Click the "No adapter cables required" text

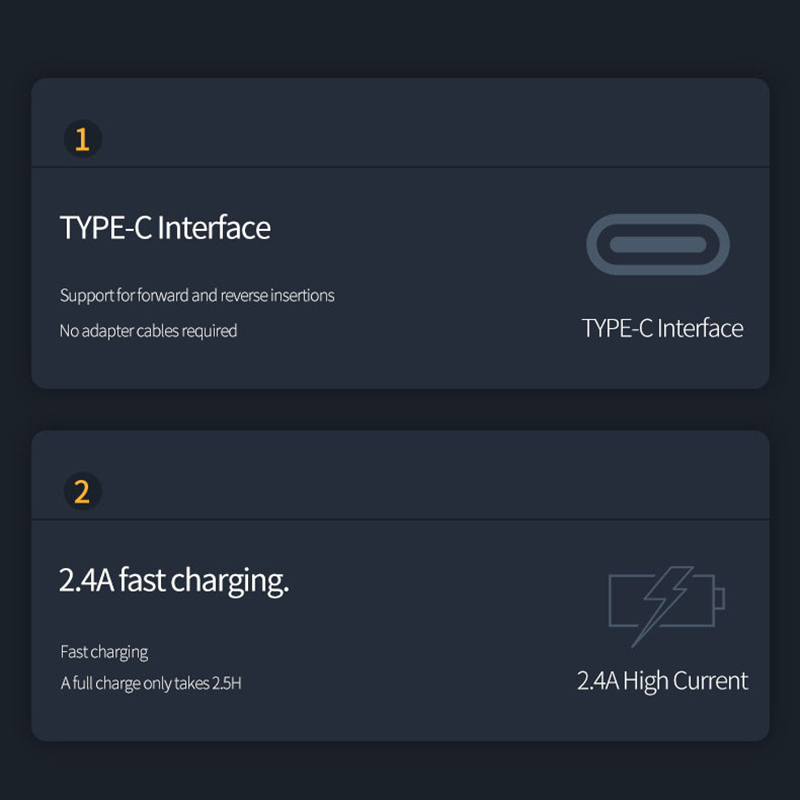pos(148,331)
